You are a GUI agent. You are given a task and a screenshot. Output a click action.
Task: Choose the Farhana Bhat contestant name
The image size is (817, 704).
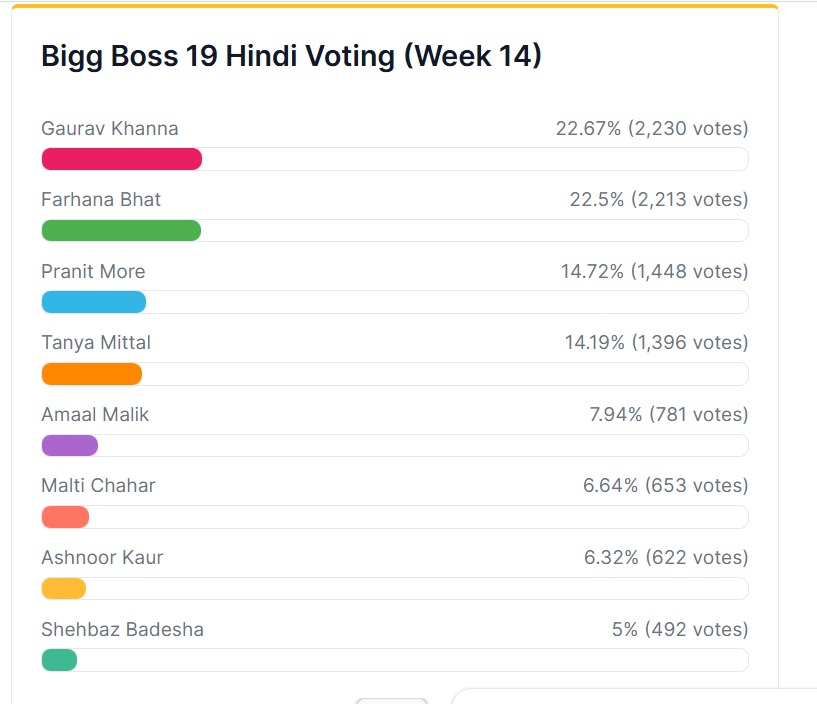(101, 199)
